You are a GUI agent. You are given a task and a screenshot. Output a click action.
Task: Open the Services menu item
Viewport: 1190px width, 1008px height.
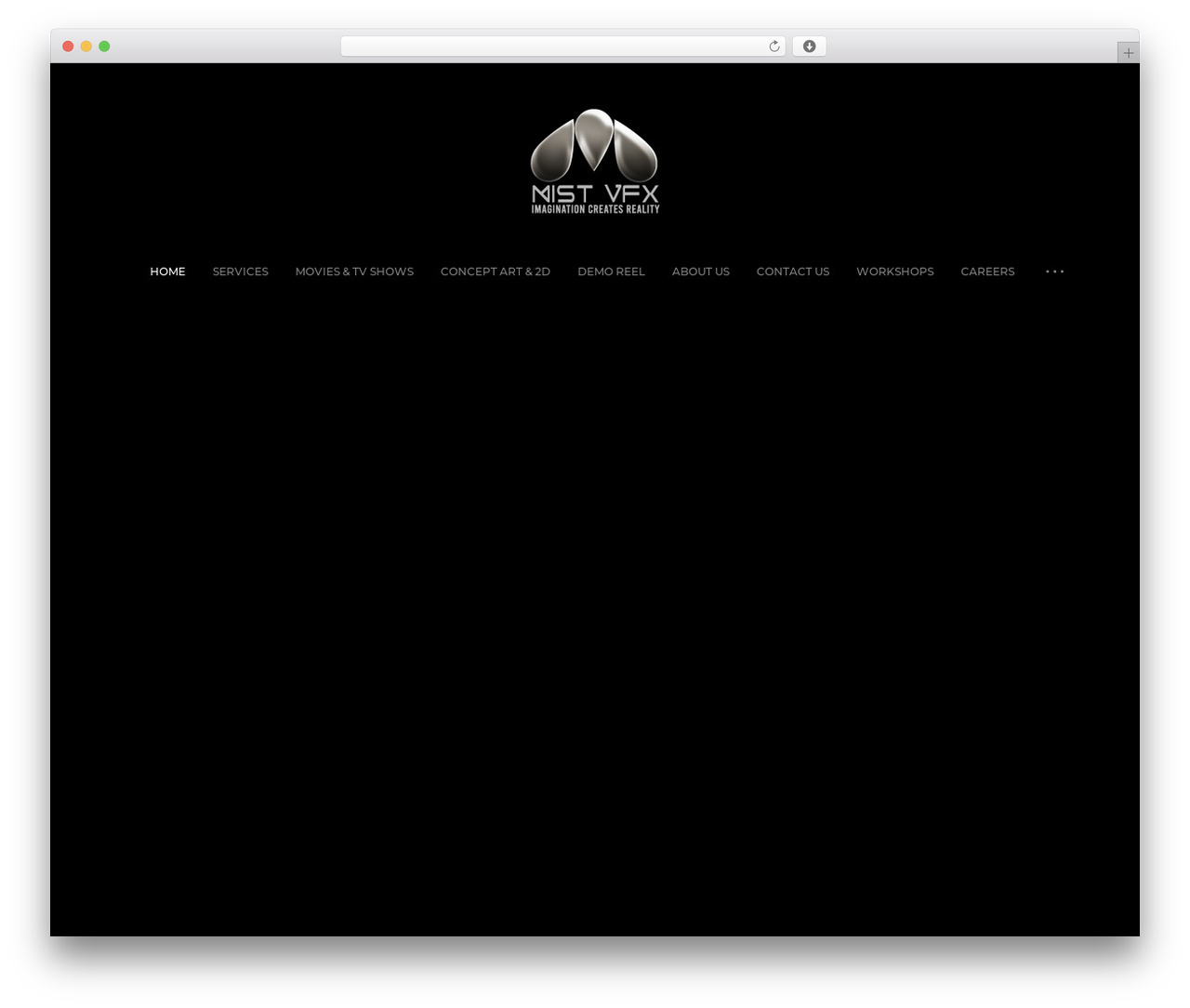pyautogui.click(x=240, y=272)
